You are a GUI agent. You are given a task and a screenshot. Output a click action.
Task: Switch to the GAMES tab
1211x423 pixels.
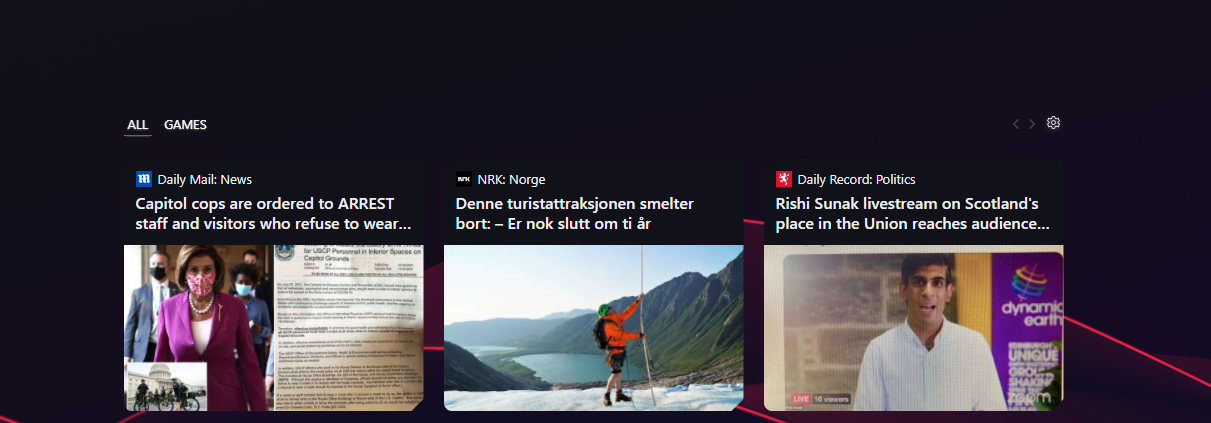(185, 125)
